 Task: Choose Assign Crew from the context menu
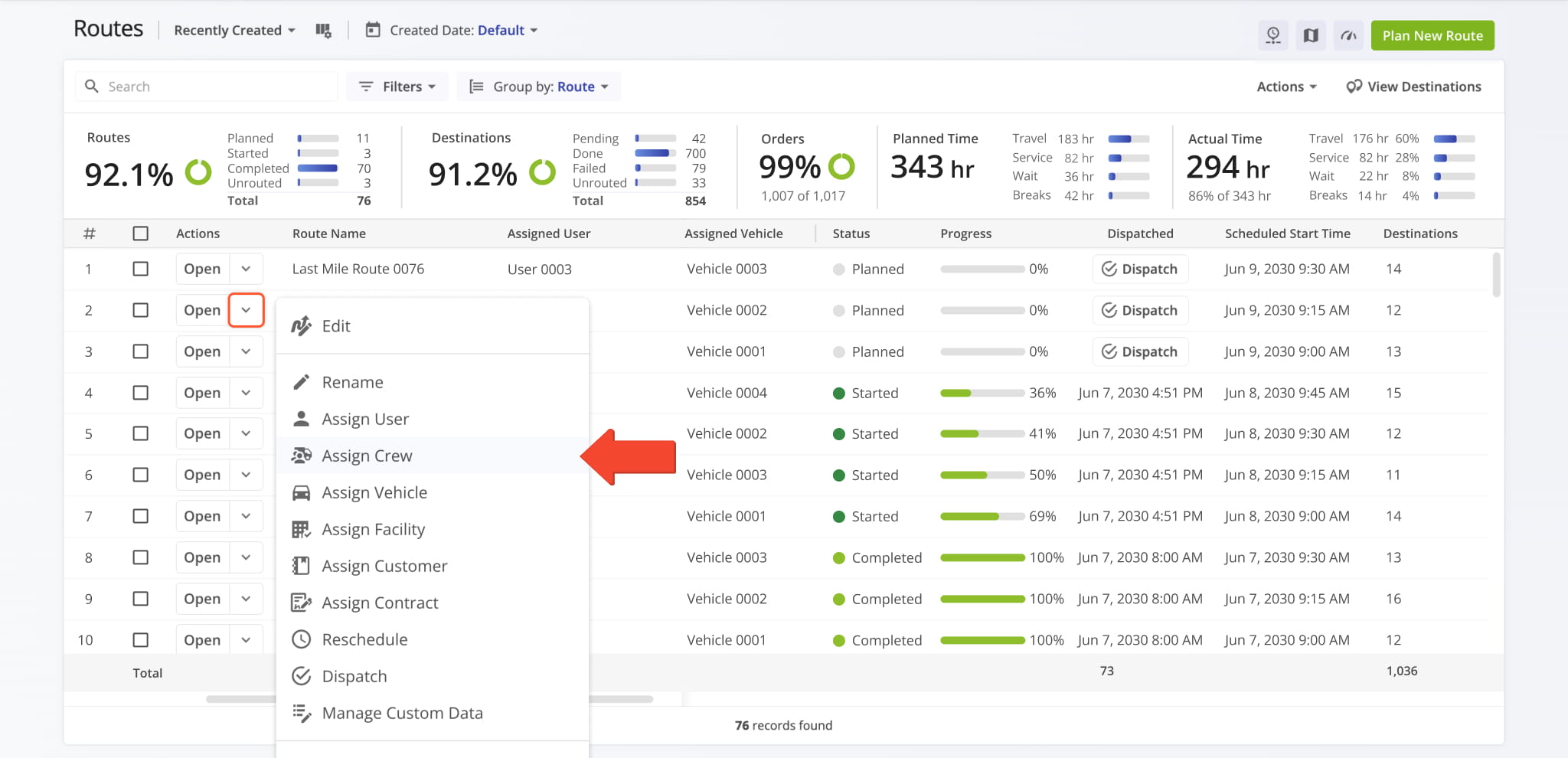click(367, 456)
